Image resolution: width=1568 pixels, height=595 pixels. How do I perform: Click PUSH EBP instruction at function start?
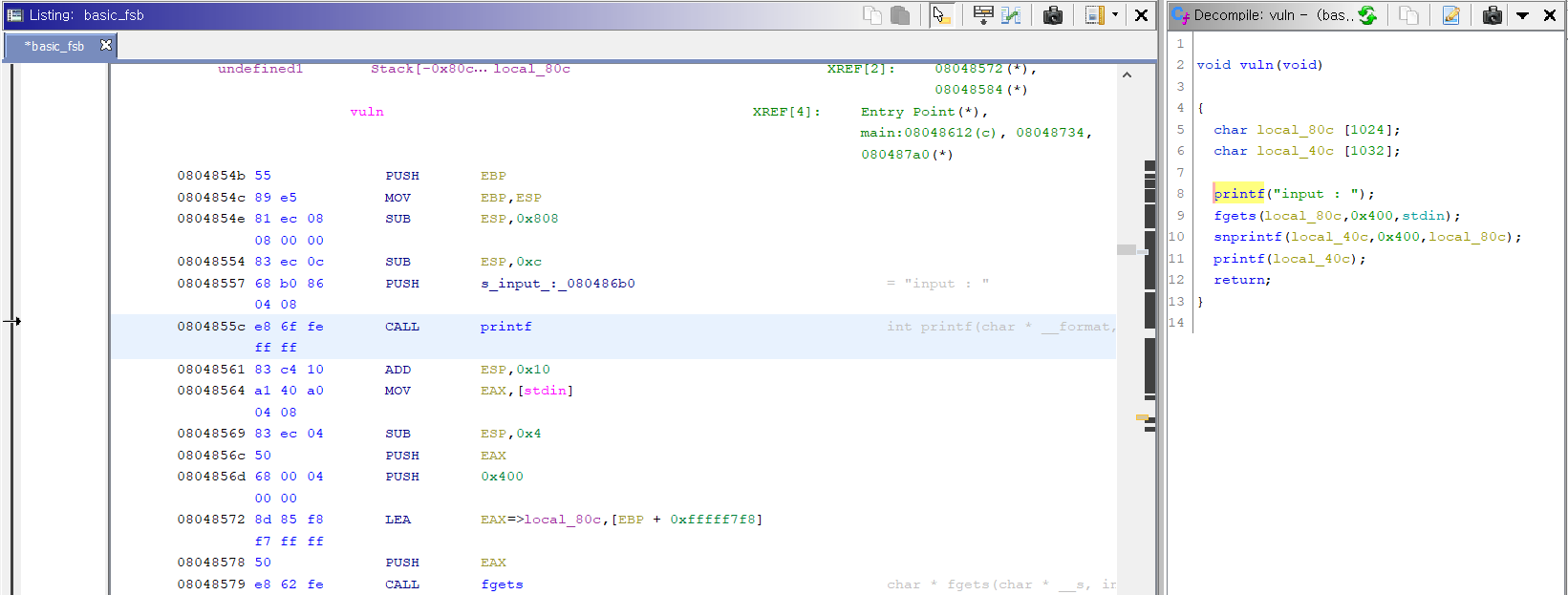click(x=445, y=176)
